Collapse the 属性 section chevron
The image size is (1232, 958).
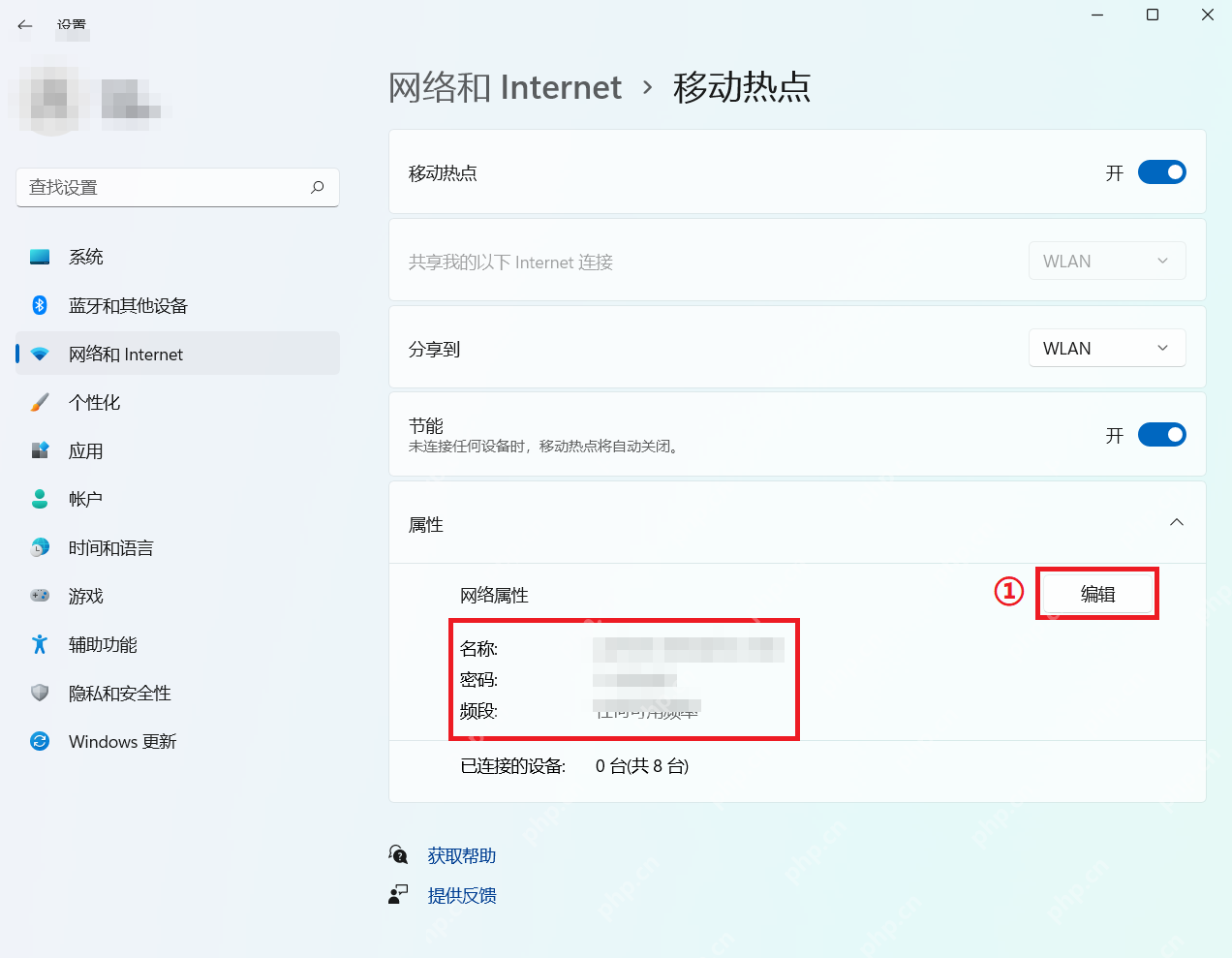pos(1177,523)
